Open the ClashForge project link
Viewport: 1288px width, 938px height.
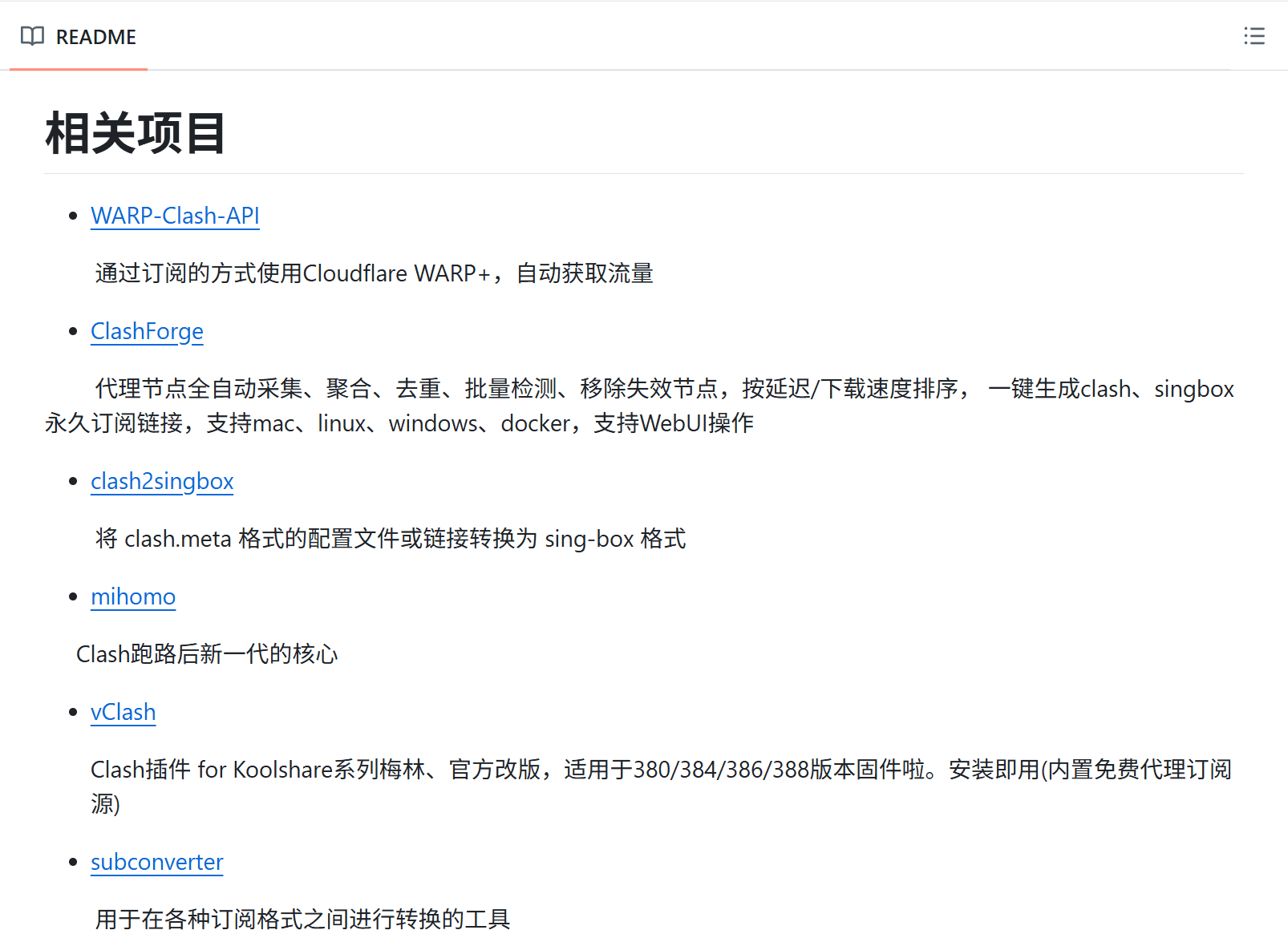click(147, 331)
